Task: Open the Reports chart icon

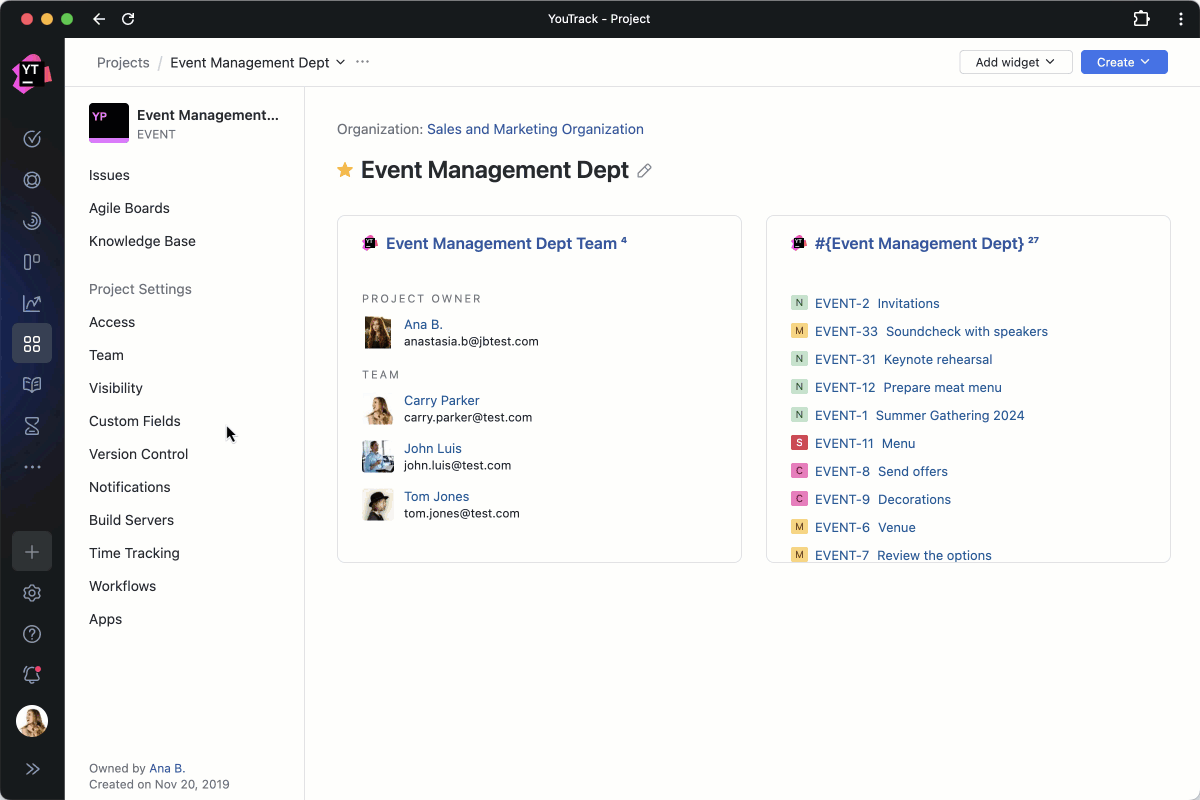Action: tap(32, 303)
